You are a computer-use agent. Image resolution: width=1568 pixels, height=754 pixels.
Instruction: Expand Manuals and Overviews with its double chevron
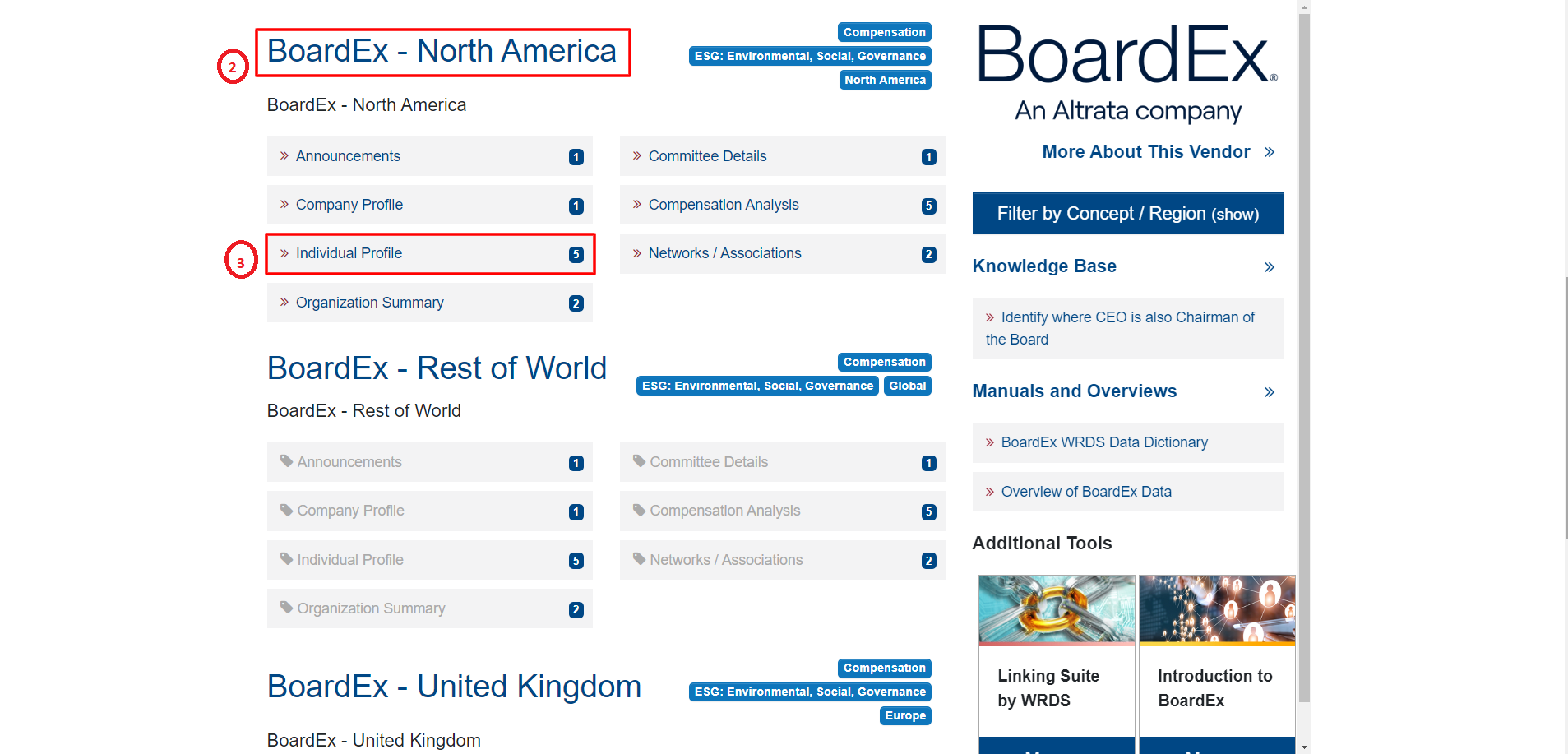[1270, 392]
